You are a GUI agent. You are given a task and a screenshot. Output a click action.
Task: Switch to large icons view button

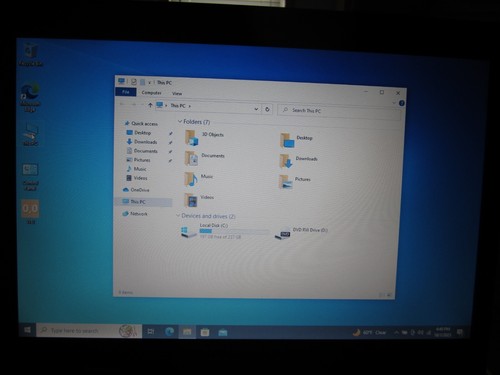[x=389, y=295]
